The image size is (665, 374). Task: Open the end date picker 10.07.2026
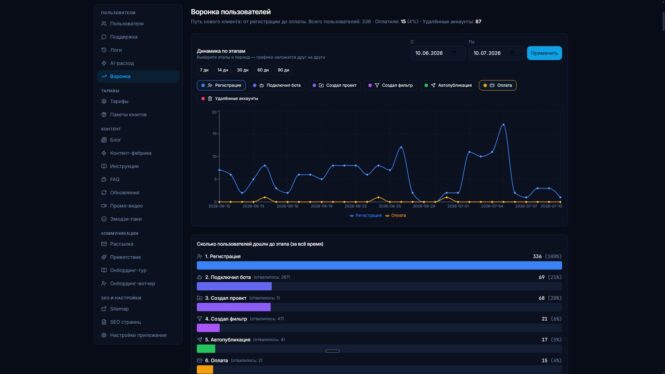pyautogui.click(x=495, y=53)
